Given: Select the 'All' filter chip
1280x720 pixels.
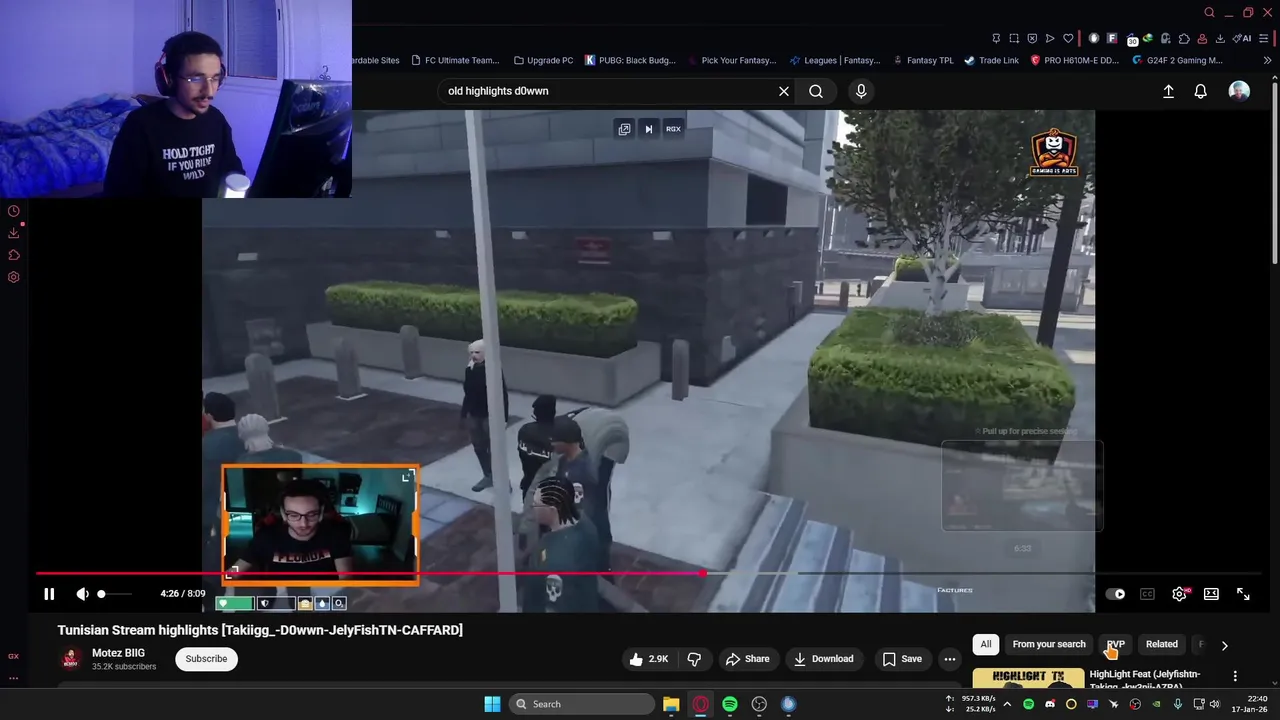Looking at the screenshot, I should pyautogui.click(x=986, y=644).
